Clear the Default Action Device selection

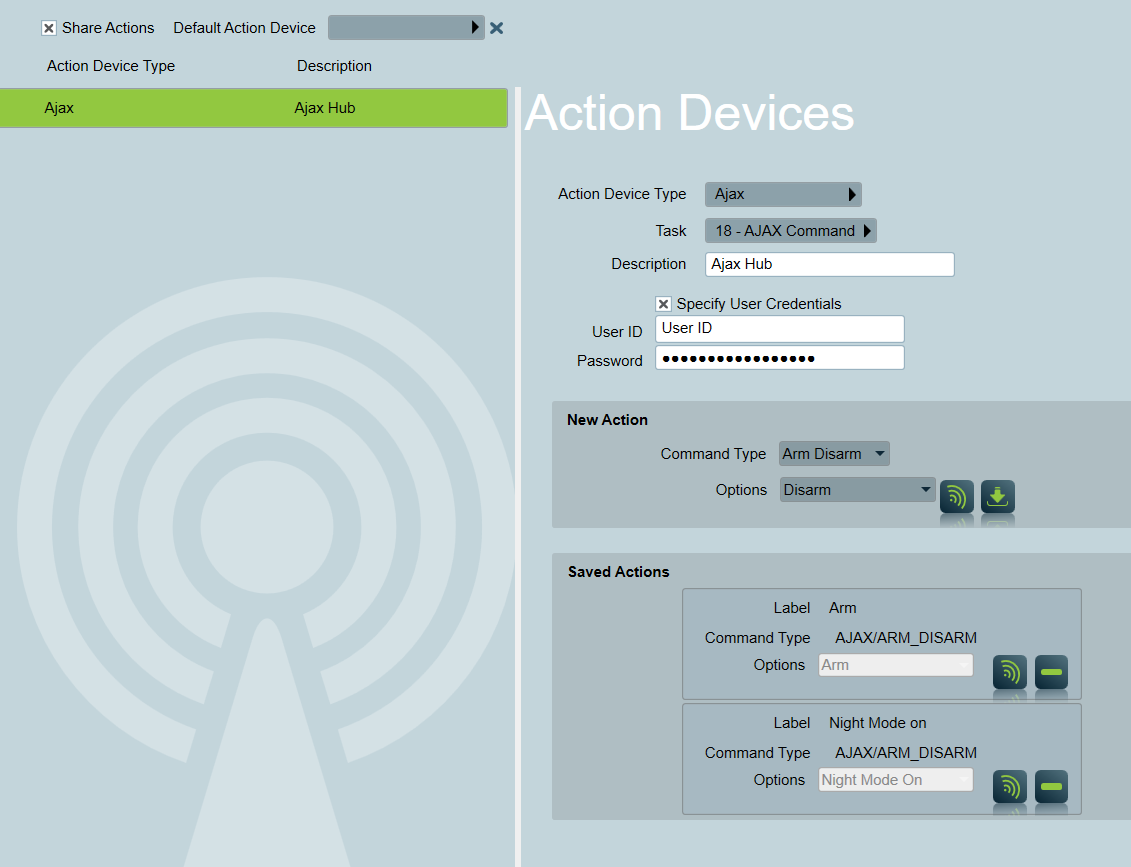click(x=496, y=28)
